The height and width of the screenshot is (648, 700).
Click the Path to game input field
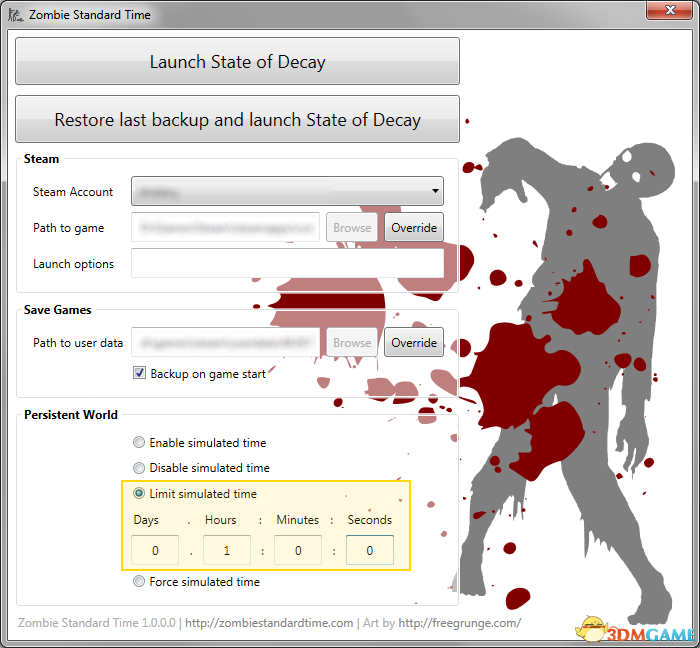tap(225, 227)
